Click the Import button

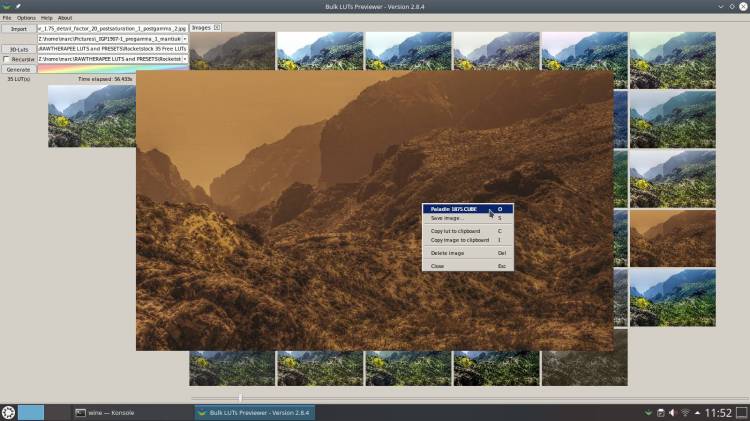(19, 29)
